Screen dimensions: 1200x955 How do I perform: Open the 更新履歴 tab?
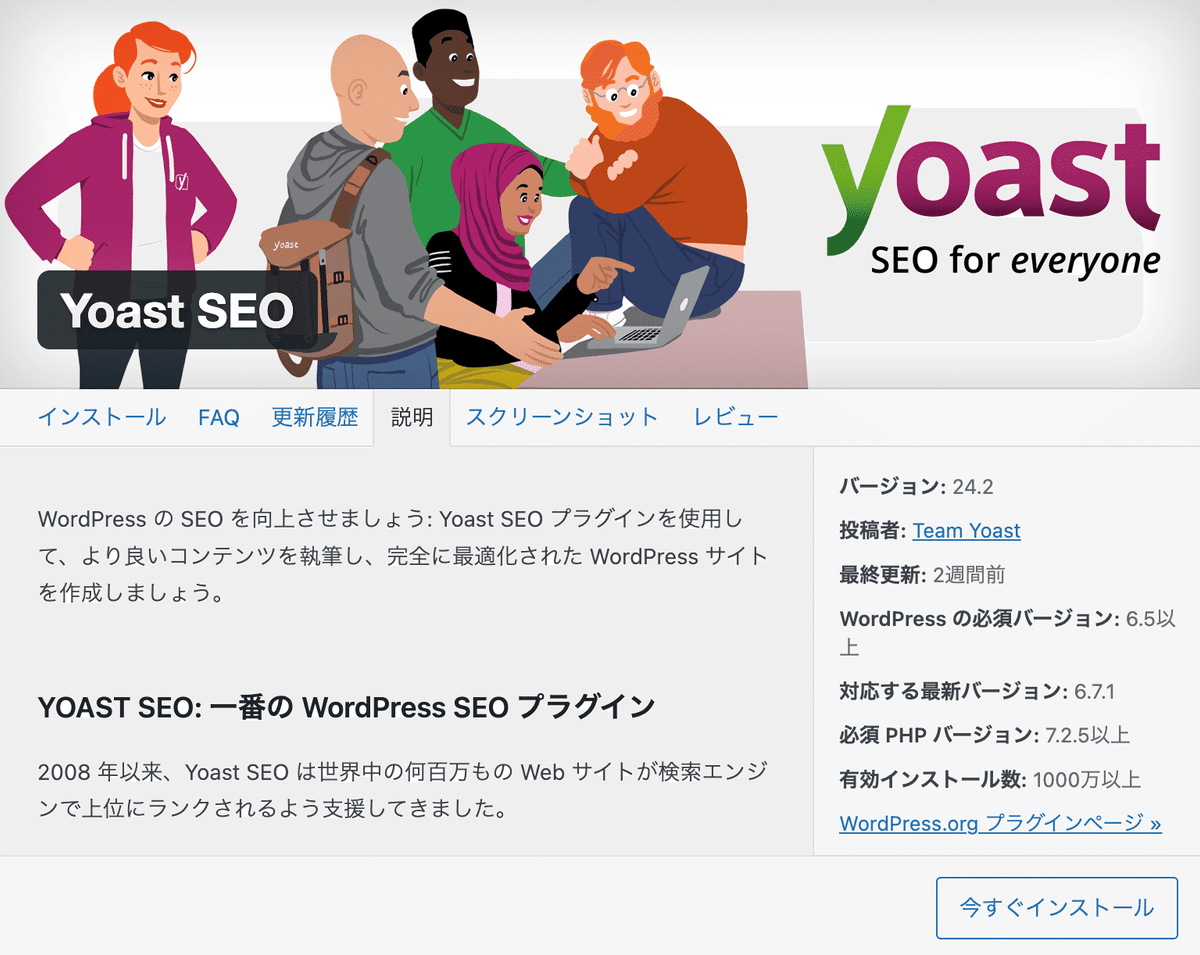click(x=314, y=417)
